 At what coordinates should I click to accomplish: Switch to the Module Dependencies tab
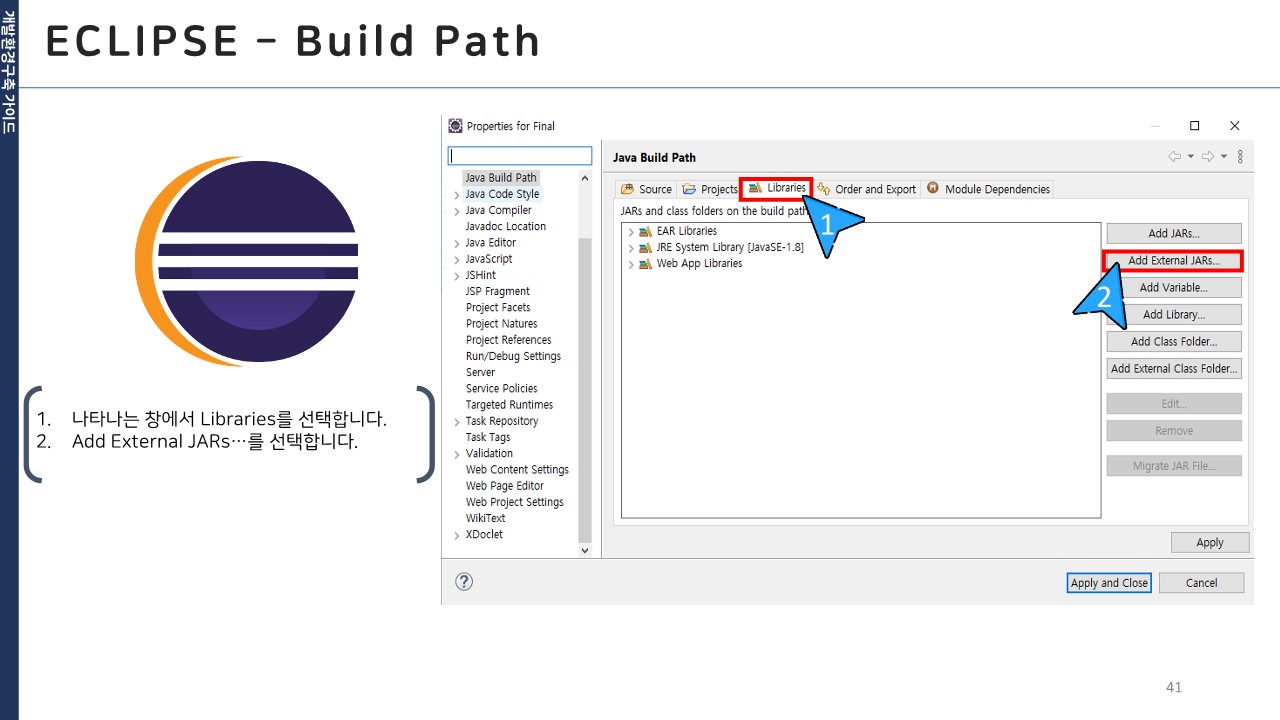click(988, 189)
